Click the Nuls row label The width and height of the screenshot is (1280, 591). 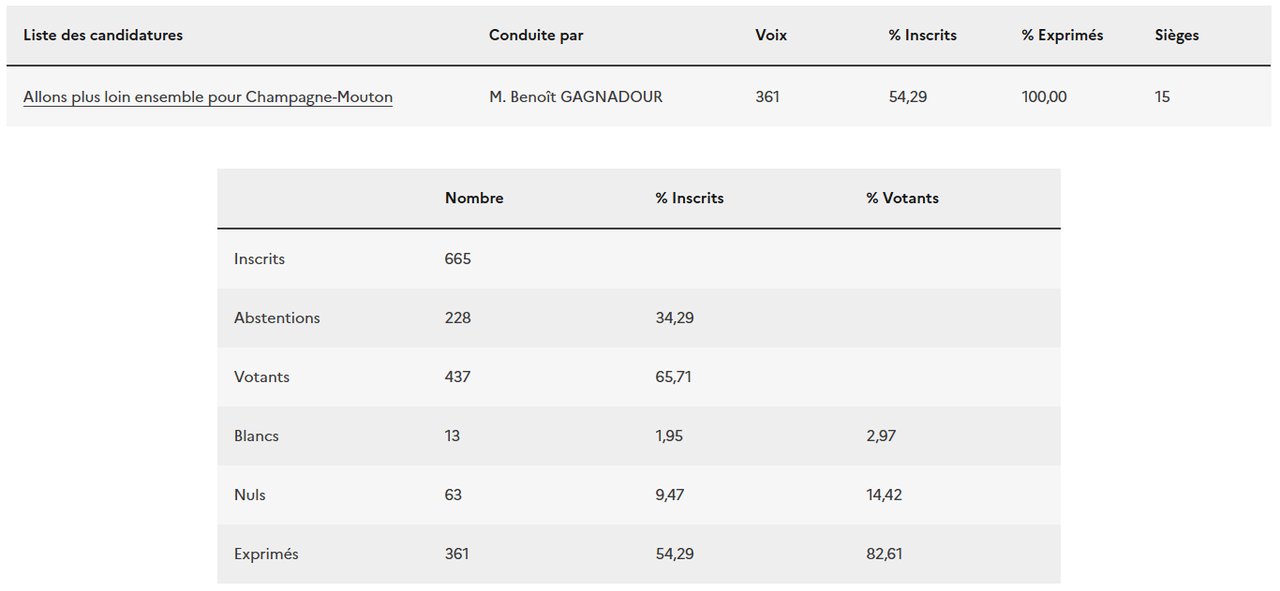(x=250, y=495)
